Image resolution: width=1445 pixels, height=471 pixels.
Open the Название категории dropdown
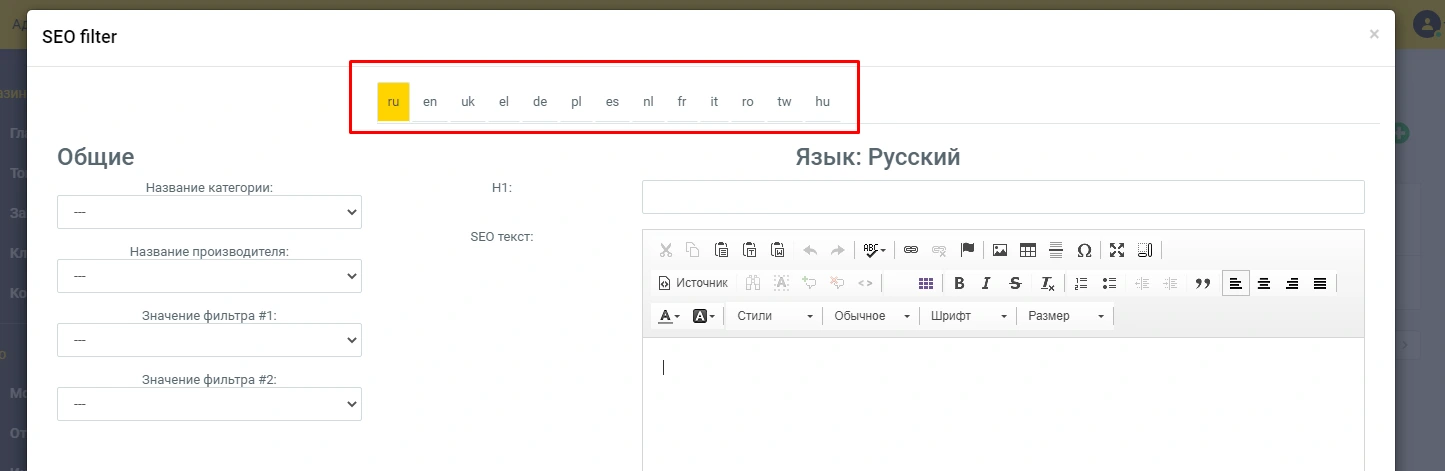(209, 212)
